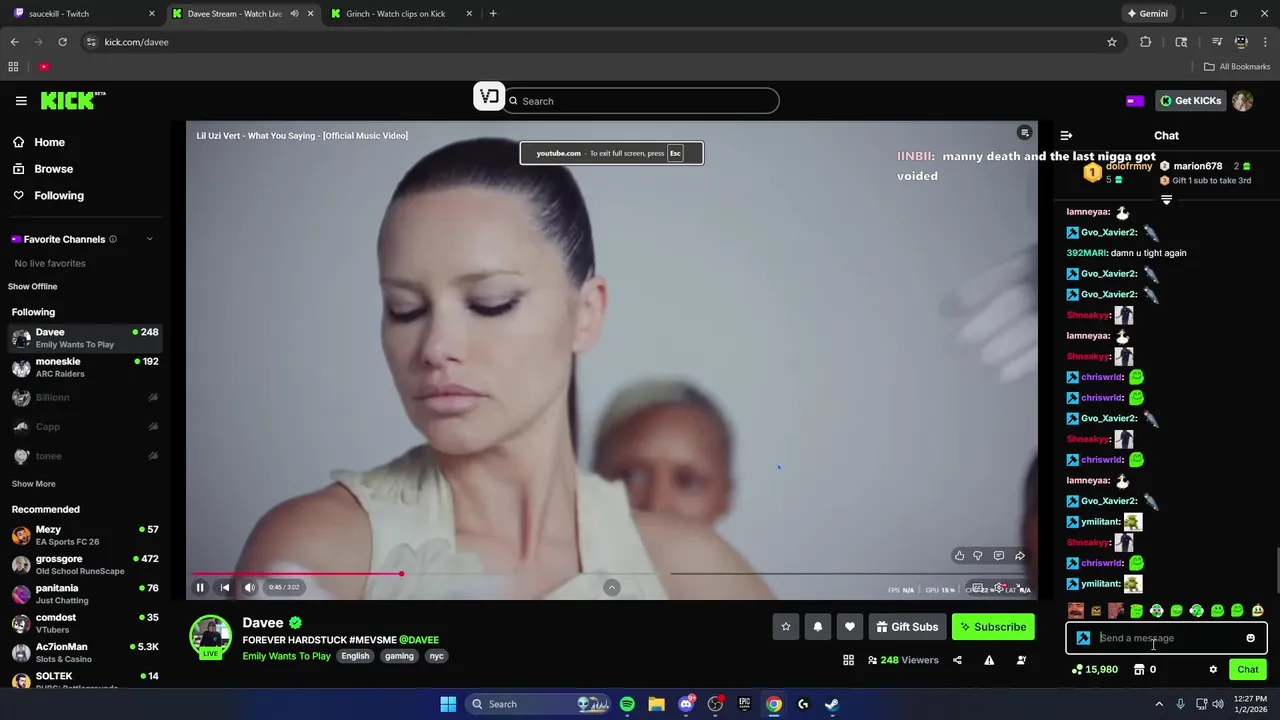Screen dimensions: 1280x720
Task: Open Mezy recommended channel
Action: (85, 535)
